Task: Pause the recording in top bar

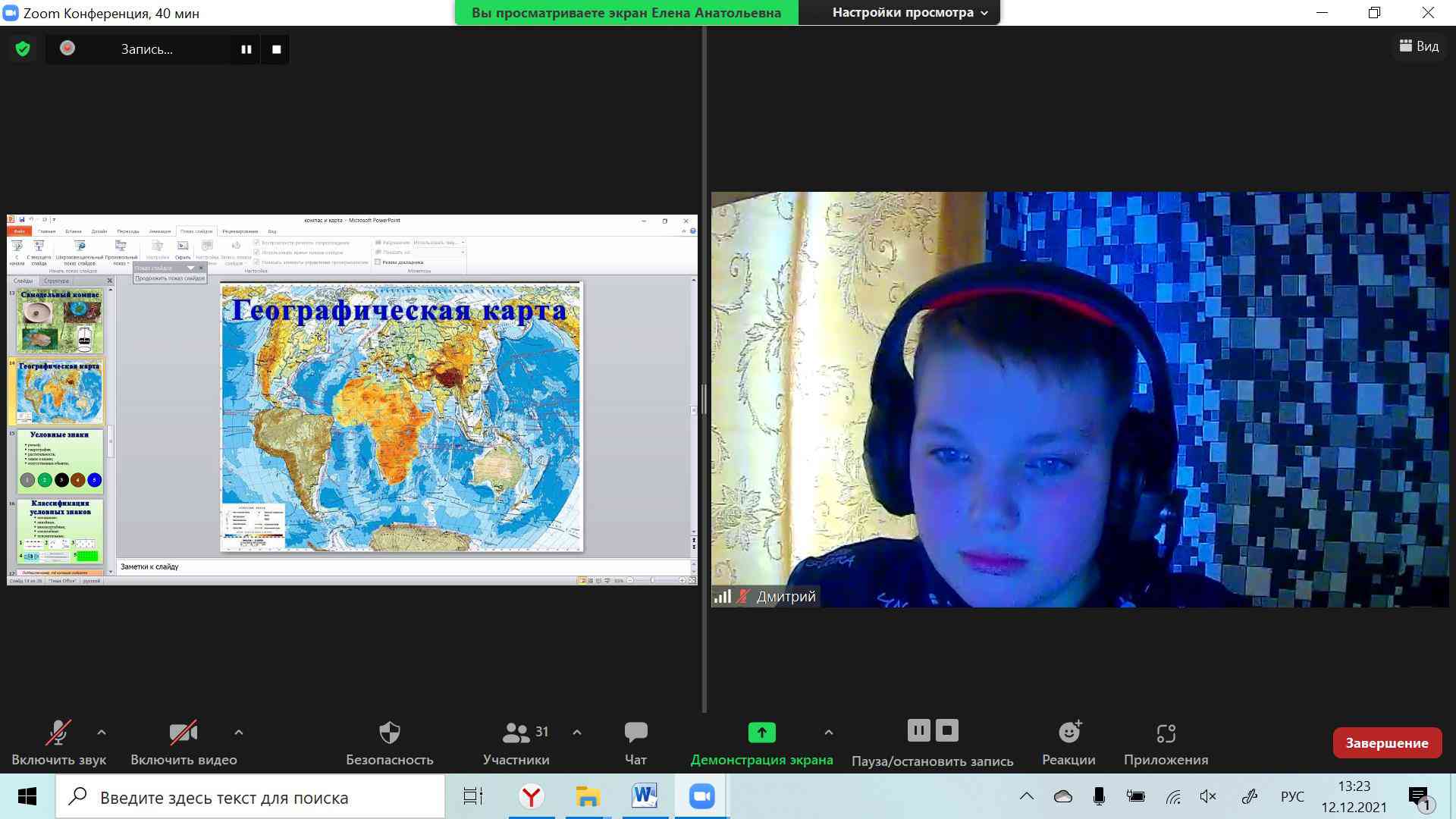Action: [246, 49]
